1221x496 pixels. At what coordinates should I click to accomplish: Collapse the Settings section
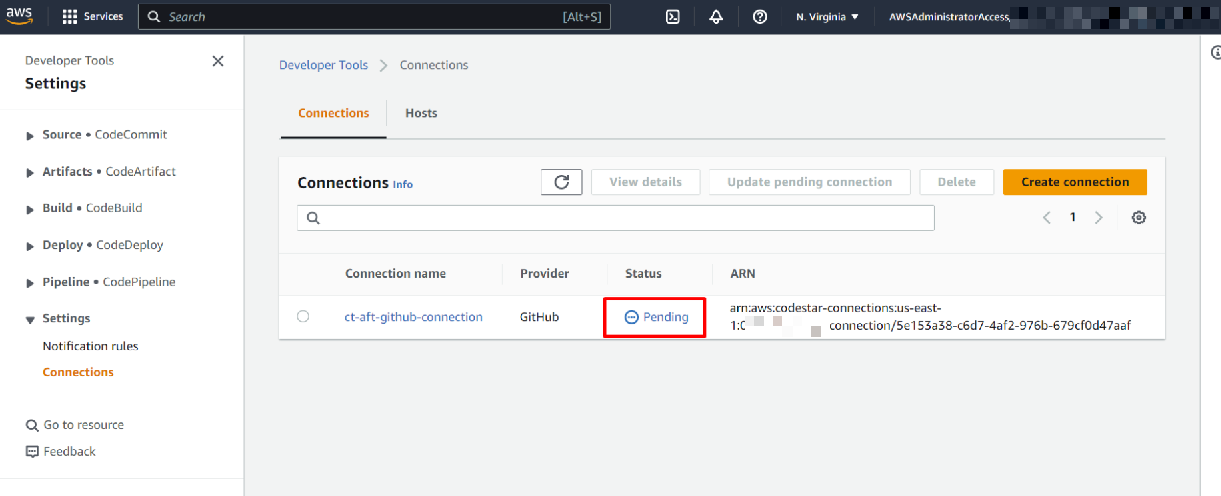tap(31, 319)
